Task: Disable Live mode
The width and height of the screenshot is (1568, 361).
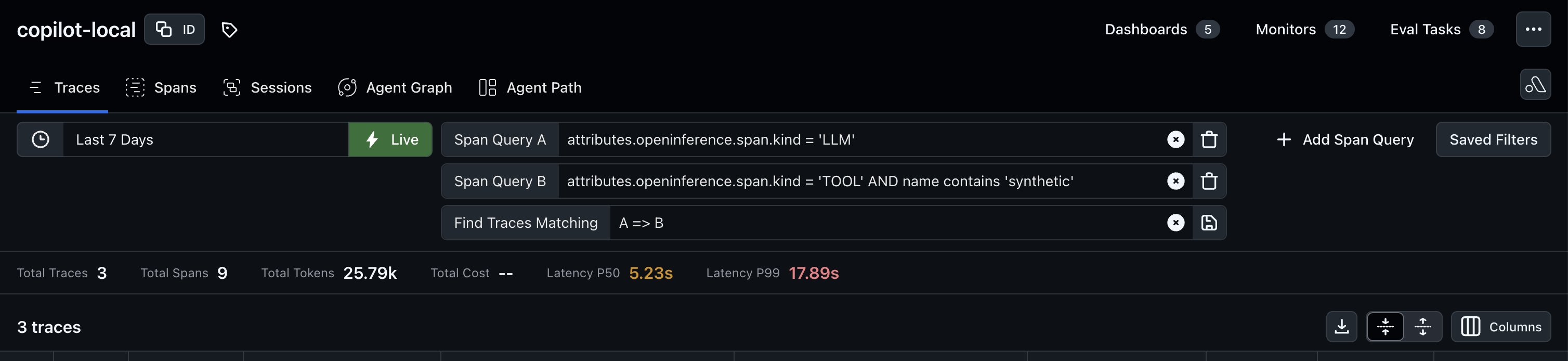Action: pyautogui.click(x=390, y=139)
